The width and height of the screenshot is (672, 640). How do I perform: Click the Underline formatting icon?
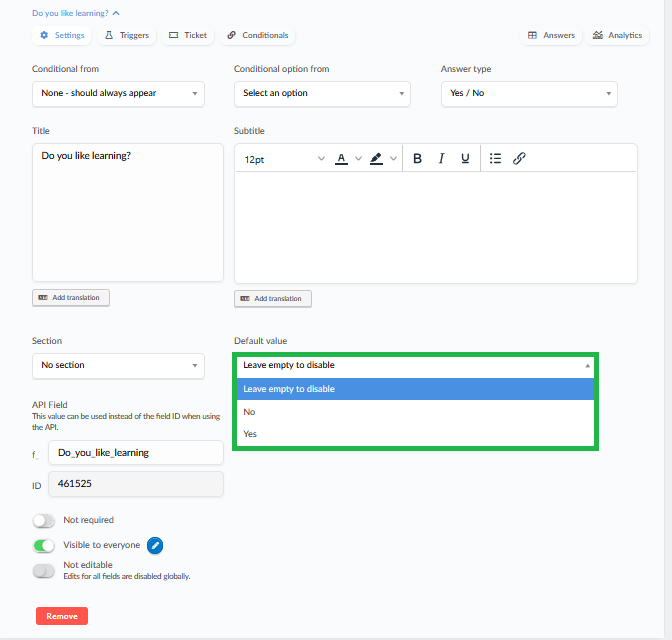(x=465, y=159)
